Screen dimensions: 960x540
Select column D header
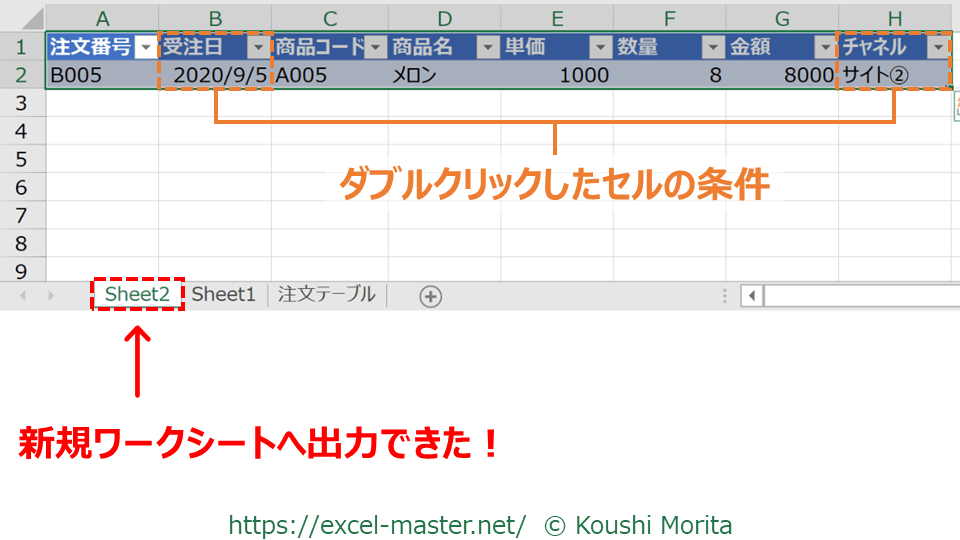click(x=445, y=18)
